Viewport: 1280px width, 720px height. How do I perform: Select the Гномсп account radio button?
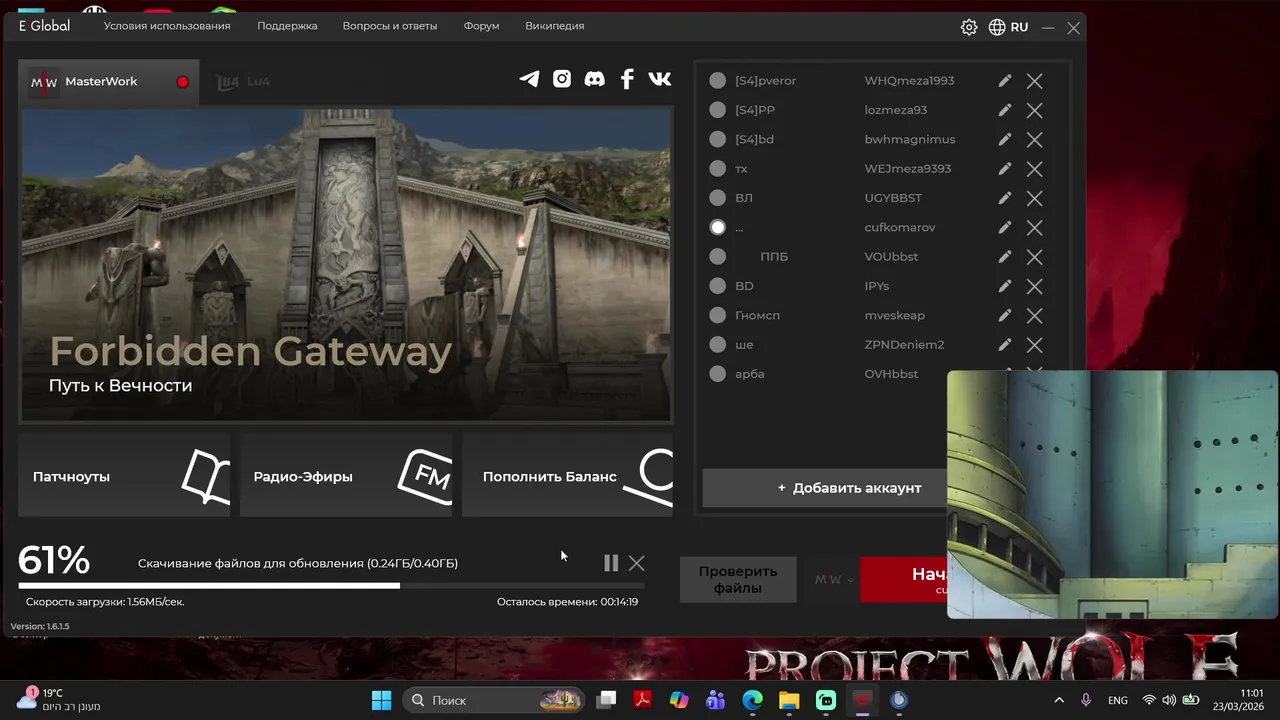pos(718,315)
